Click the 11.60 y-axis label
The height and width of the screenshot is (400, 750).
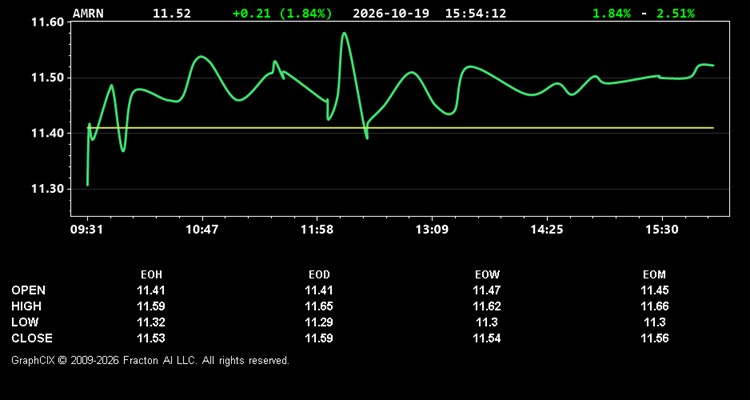tap(47, 22)
